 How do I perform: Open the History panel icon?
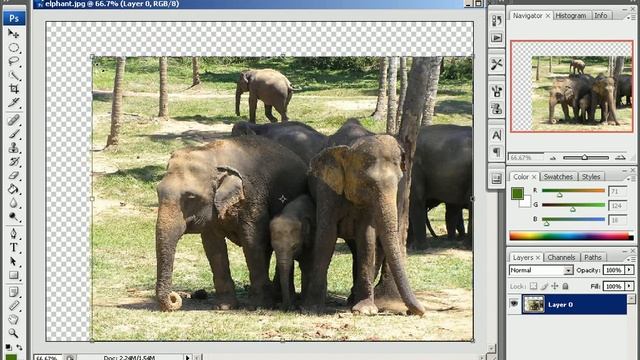coord(496,20)
